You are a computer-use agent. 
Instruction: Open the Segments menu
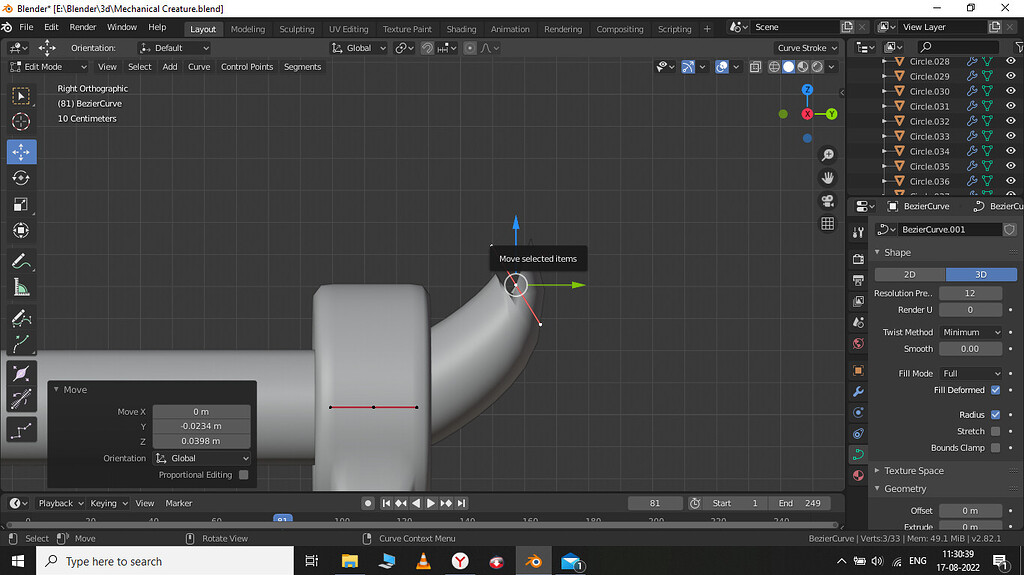click(x=302, y=67)
